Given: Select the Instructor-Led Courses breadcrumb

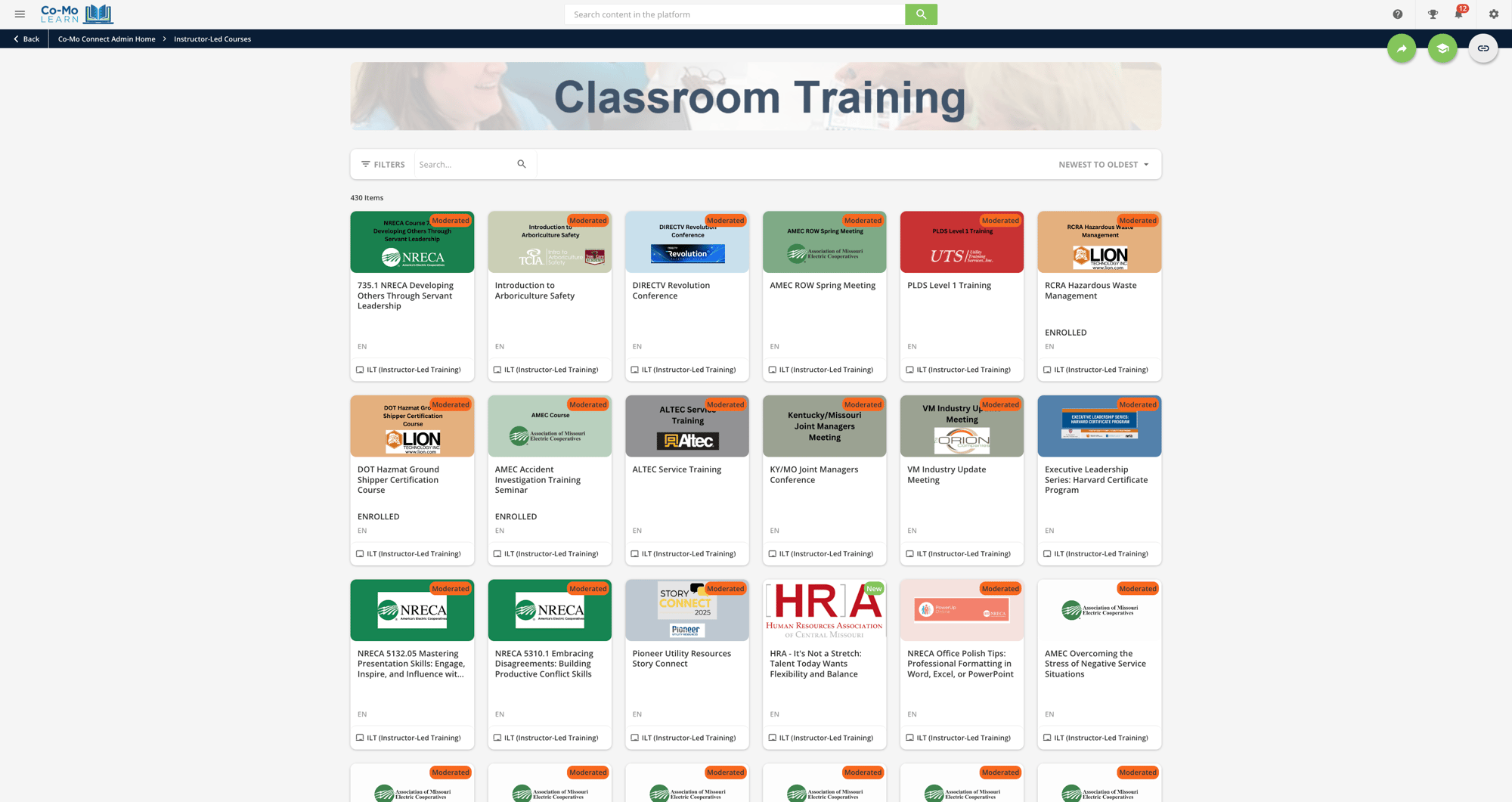Looking at the screenshot, I should (212, 39).
